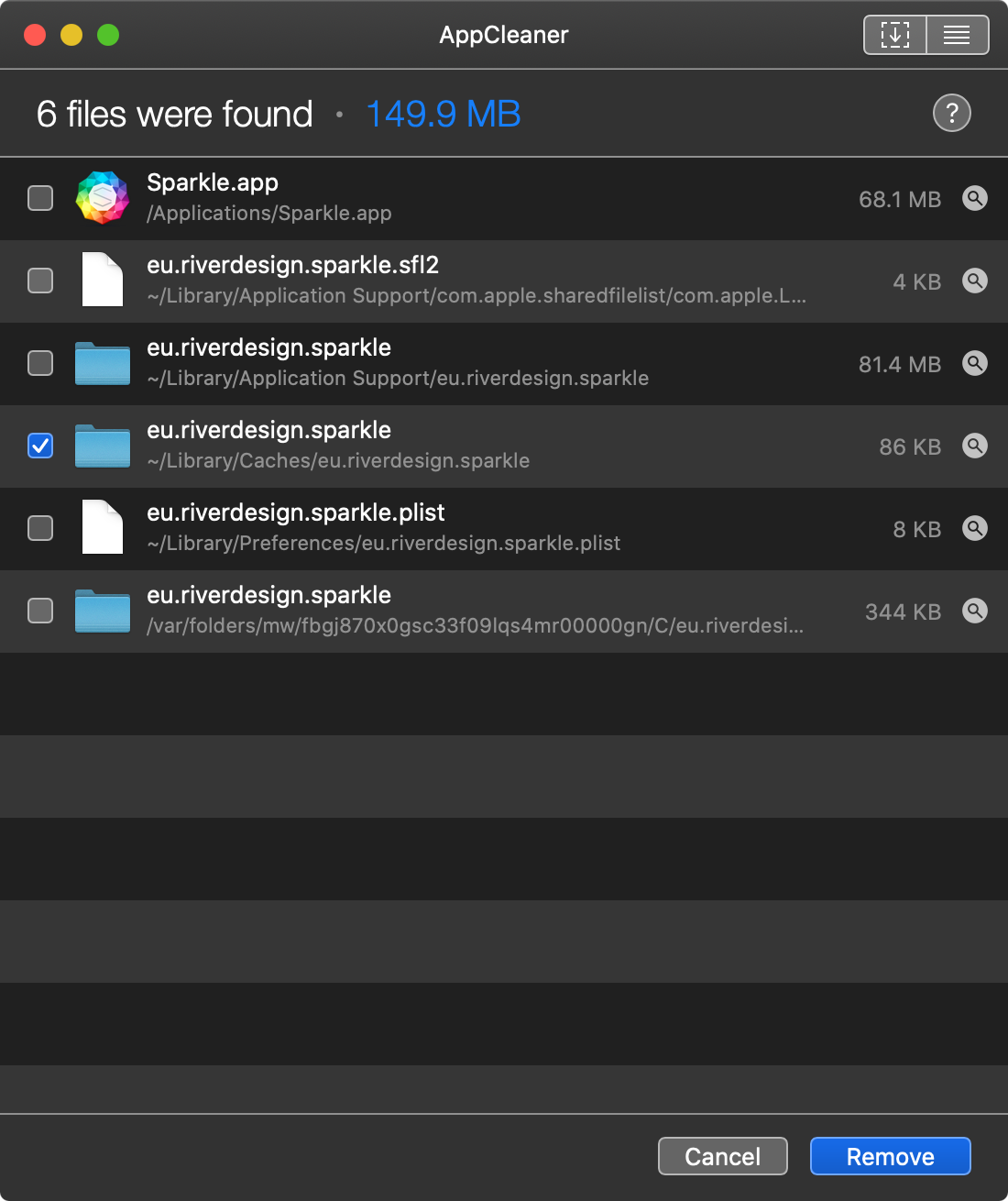Click the eu.riverdesign.sparkle.plist document icon
Viewport: 1008px width, 1201px height.
pos(103,527)
